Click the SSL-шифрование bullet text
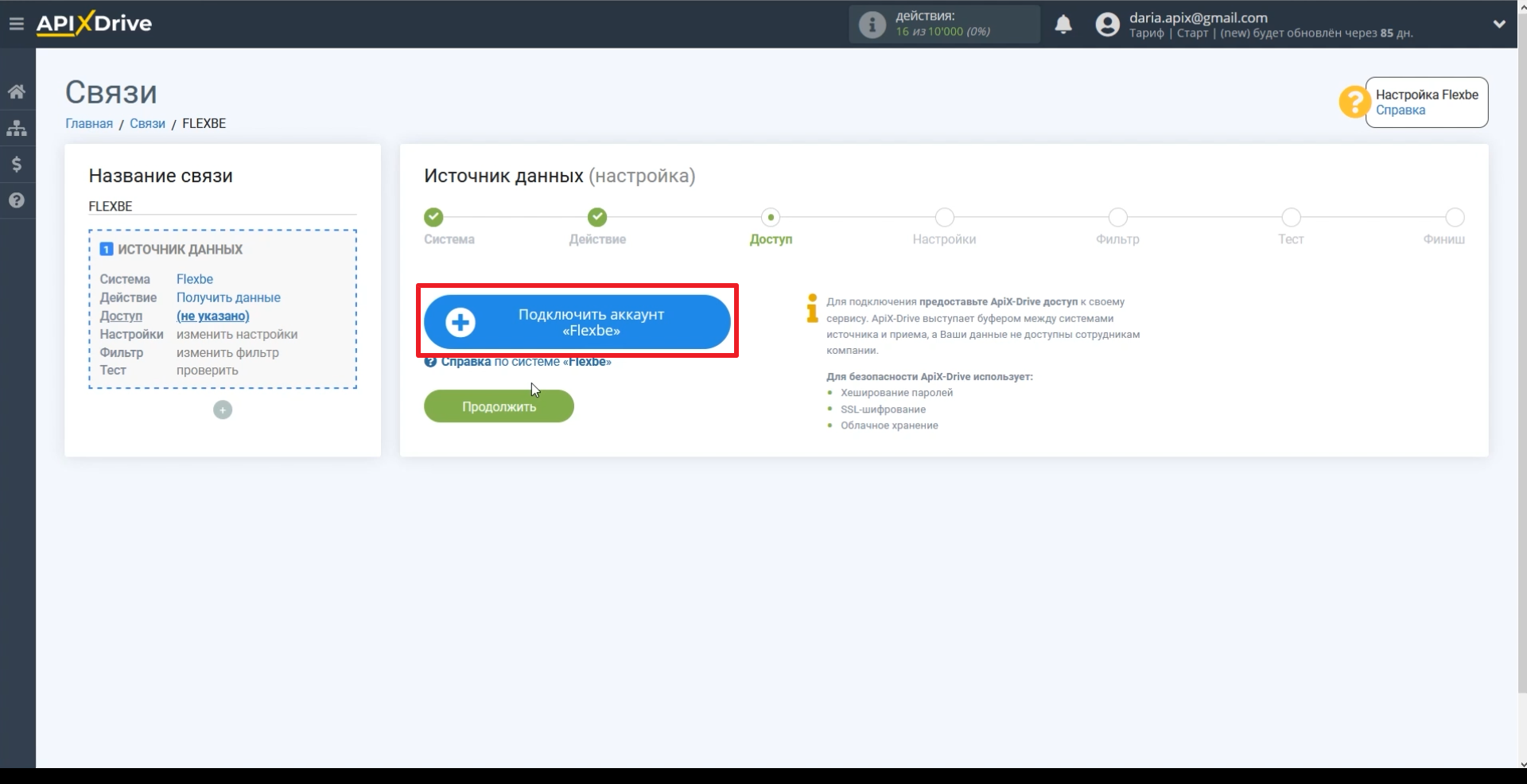The image size is (1527, 784). (x=883, y=409)
